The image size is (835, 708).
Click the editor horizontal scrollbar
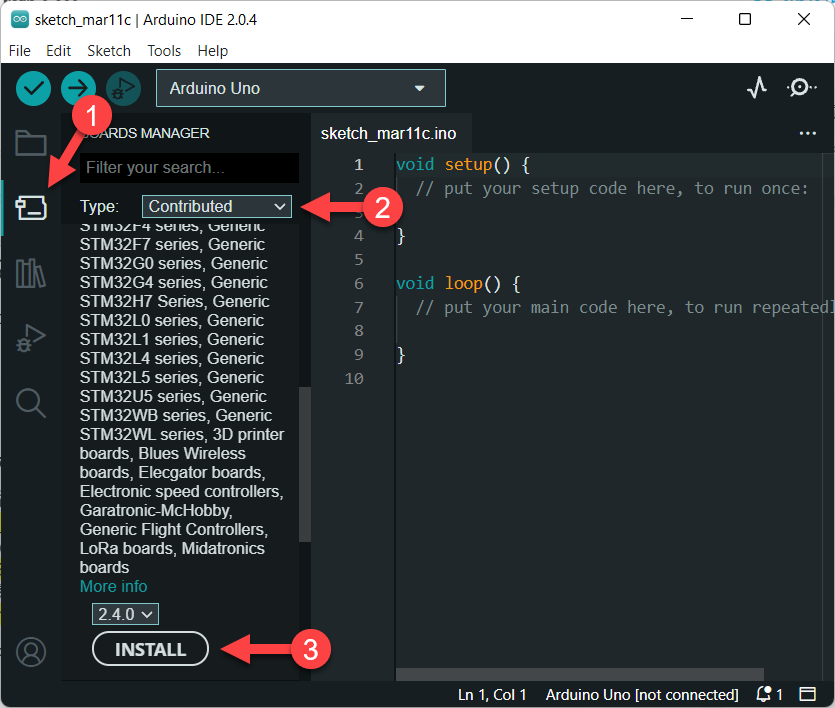[x=580, y=674]
